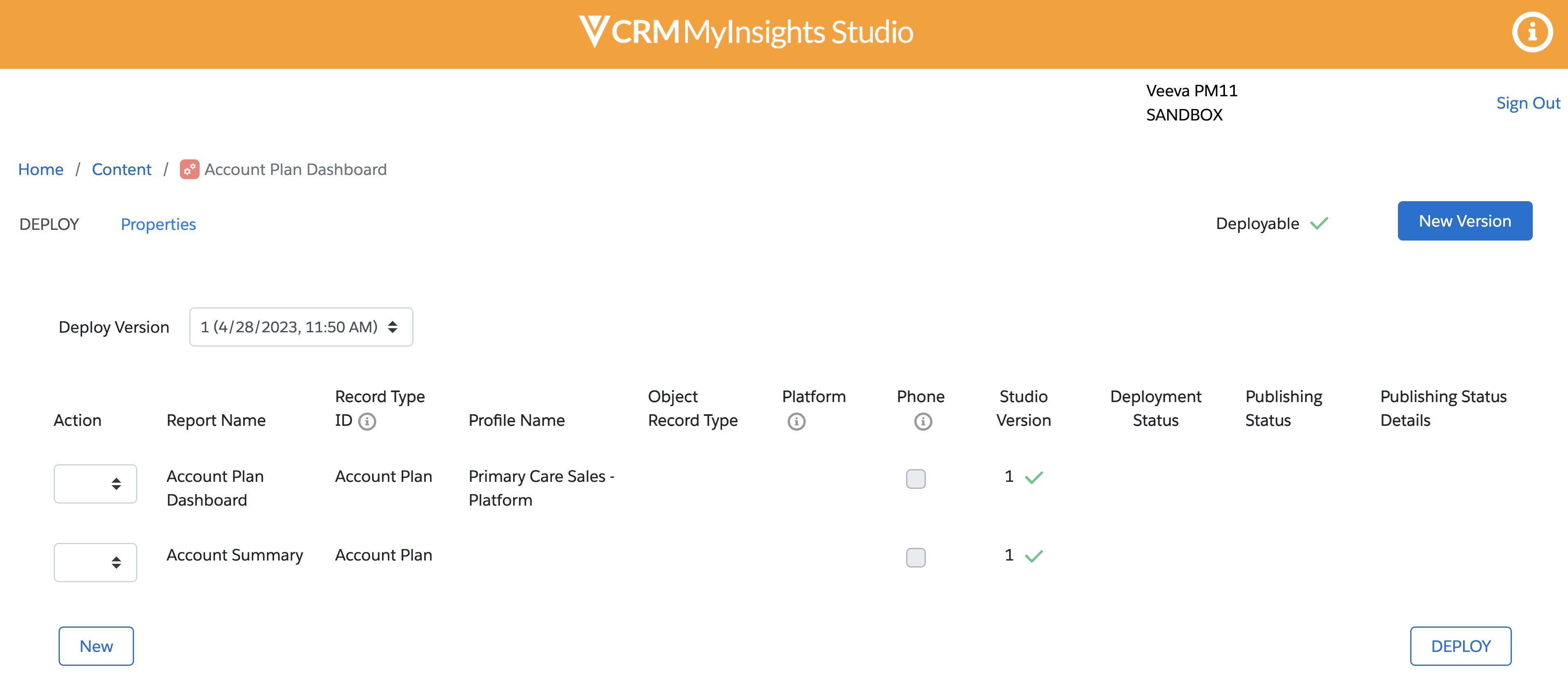Image resolution: width=1568 pixels, height=690 pixels.
Task: Click the Phone column info icon
Action: tap(923, 421)
